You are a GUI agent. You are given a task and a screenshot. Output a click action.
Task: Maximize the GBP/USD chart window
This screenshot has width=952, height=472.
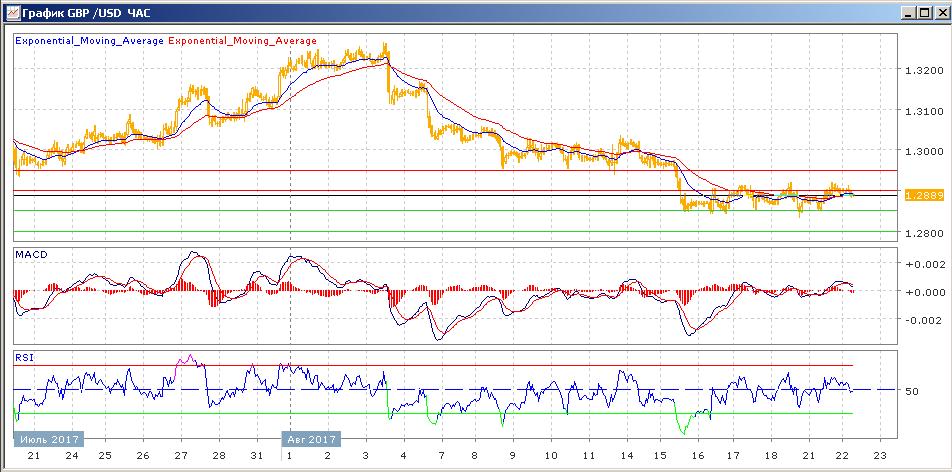pyautogui.click(x=923, y=12)
